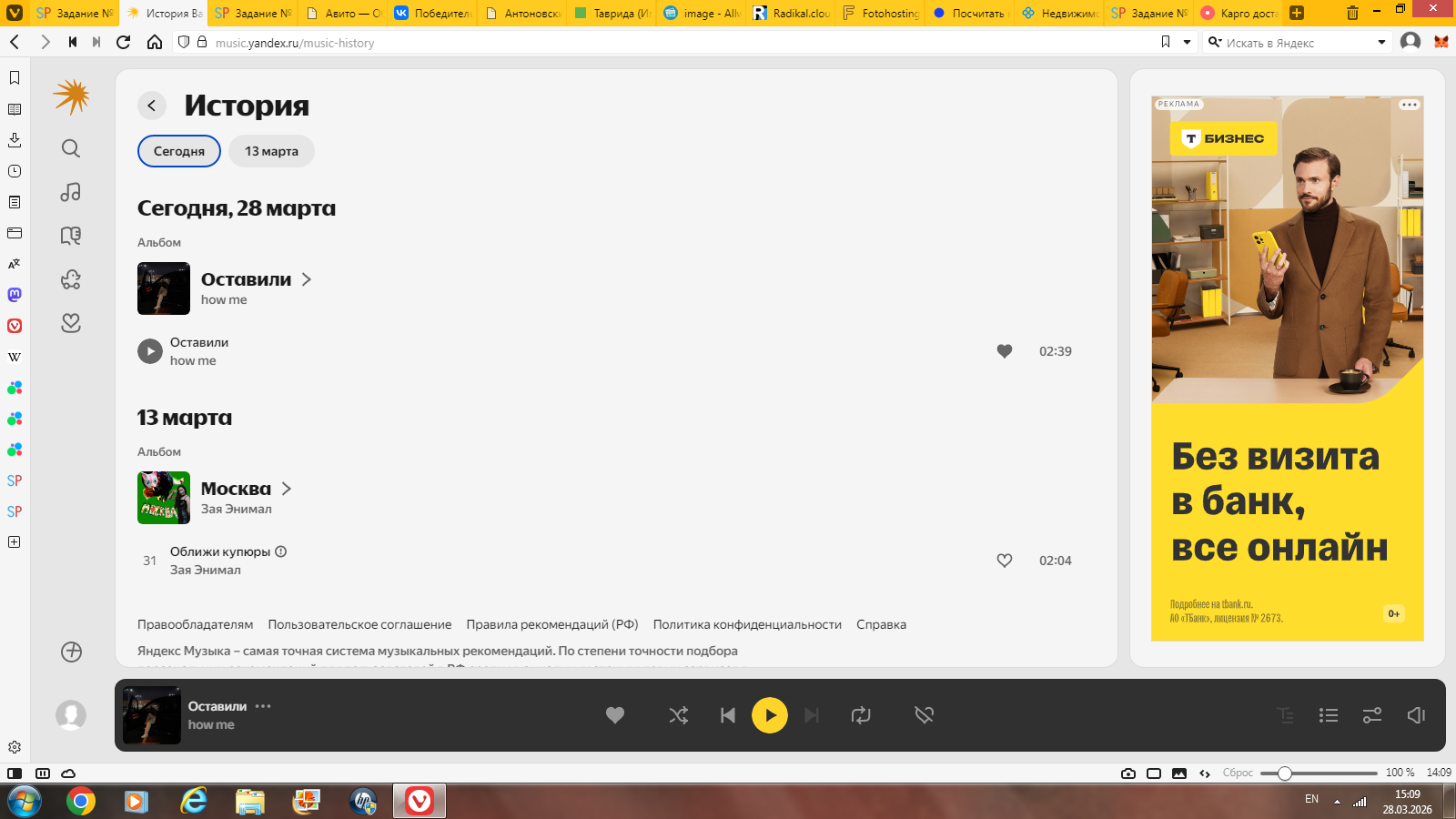The height and width of the screenshot is (819, 1456).
Task: Play the track Оставили in history list
Action: point(150,351)
